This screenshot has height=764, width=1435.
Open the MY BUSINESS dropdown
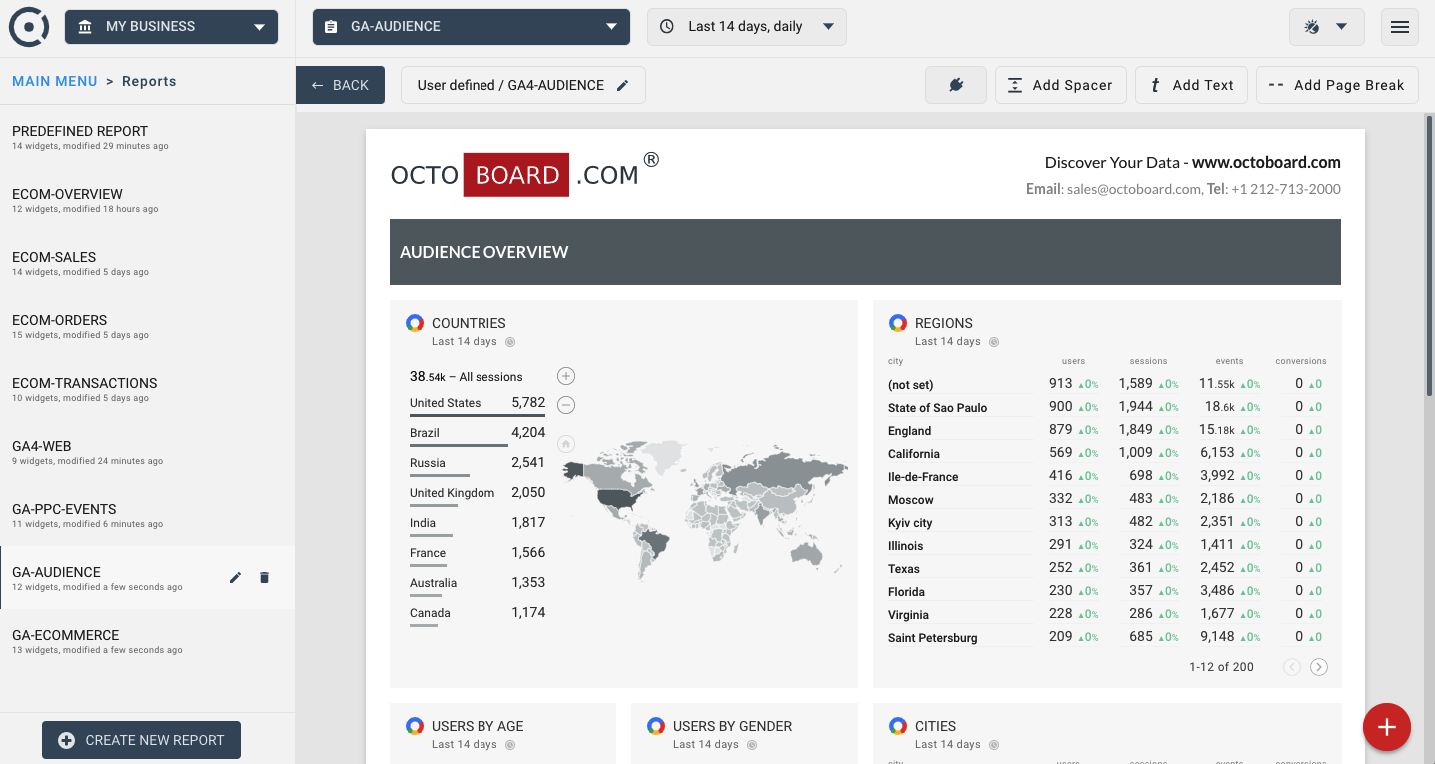point(171,27)
